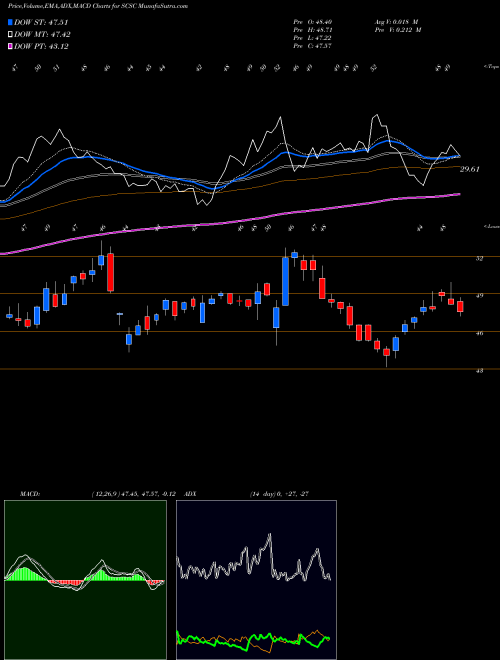Click the 'Pre L: 47.22' low value
Image resolution: width=500 pixels, height=660 pixels.
pos(313,38)
